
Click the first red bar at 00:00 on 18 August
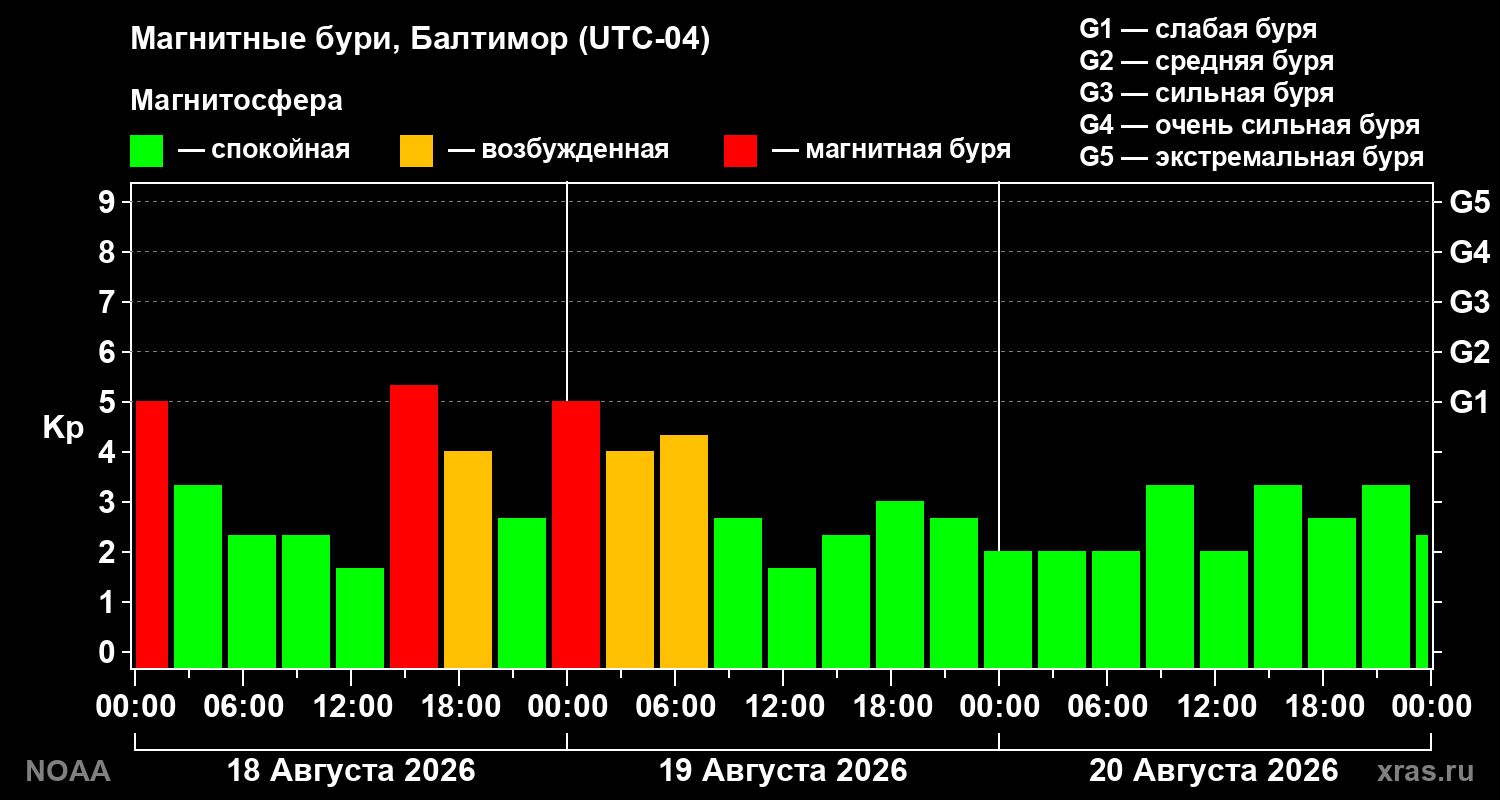tap(152, 534)
